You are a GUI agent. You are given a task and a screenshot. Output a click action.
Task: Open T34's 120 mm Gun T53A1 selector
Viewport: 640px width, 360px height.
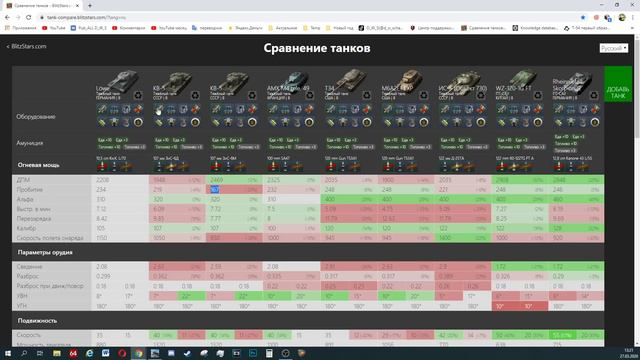coord(340,158)
